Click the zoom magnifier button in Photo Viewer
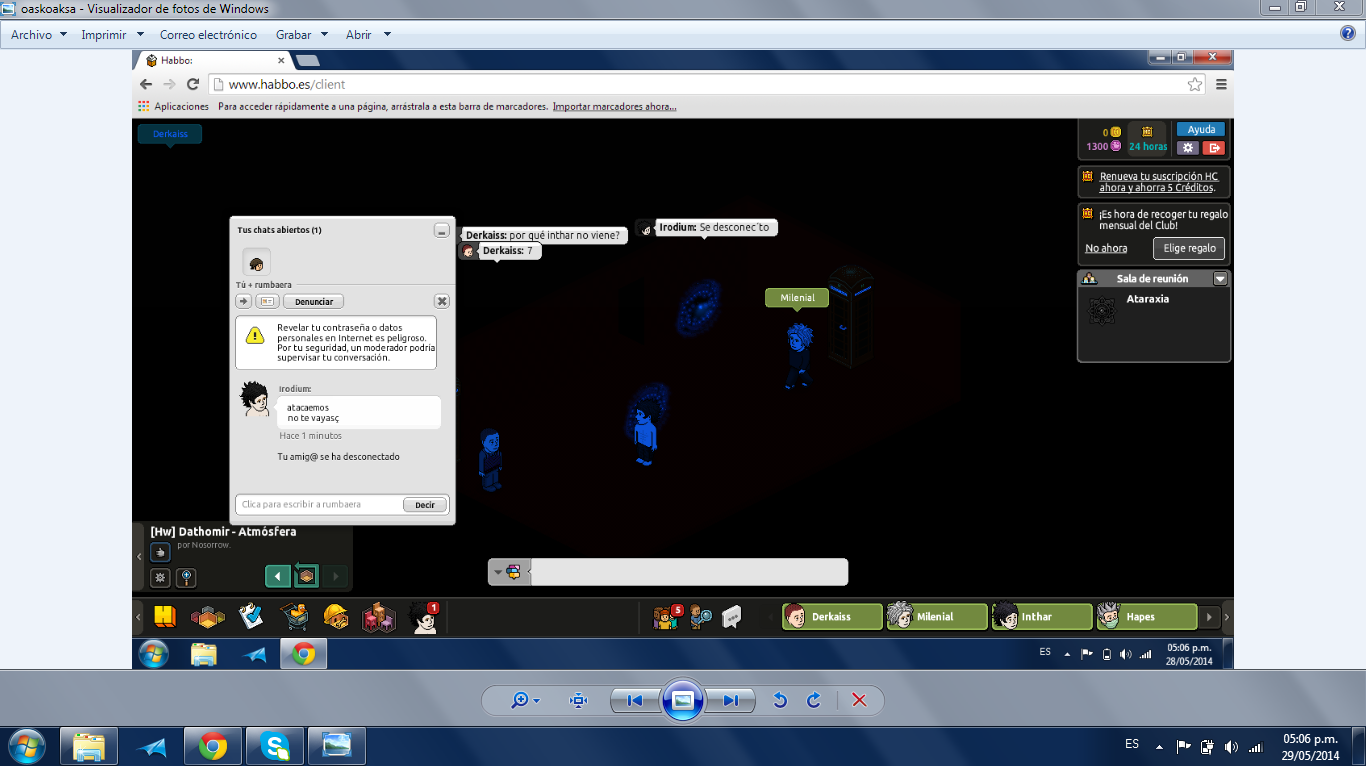 [525, 700]
